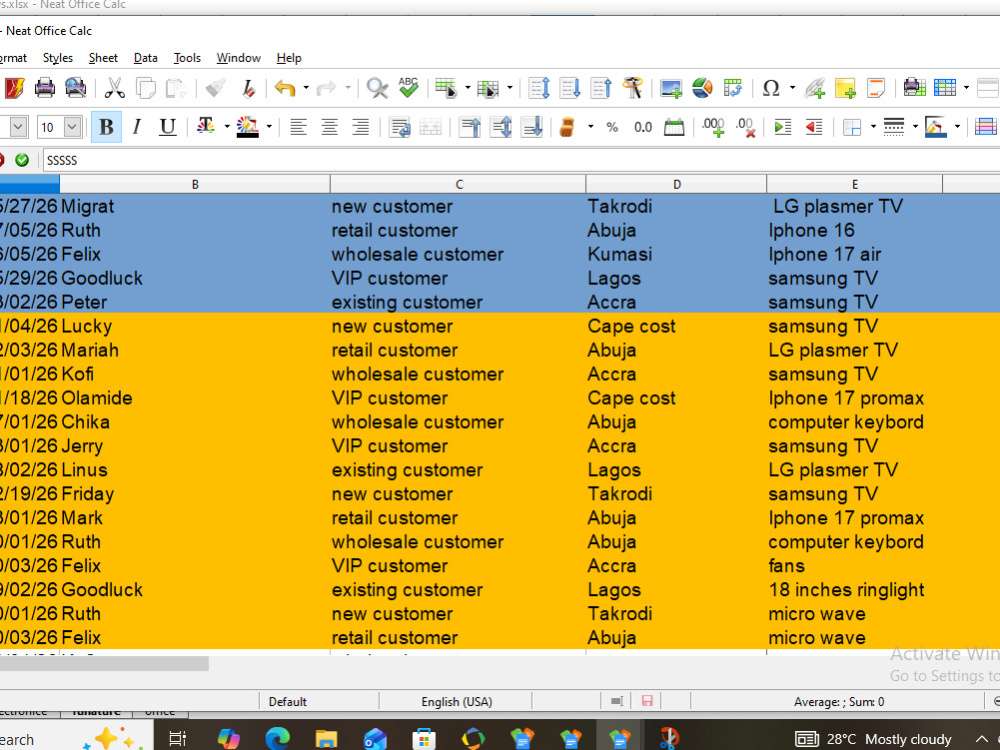Screen dimensions: 1000x750
Task: Insert special character with the Omega icon
Action: [x=771, y=88]
